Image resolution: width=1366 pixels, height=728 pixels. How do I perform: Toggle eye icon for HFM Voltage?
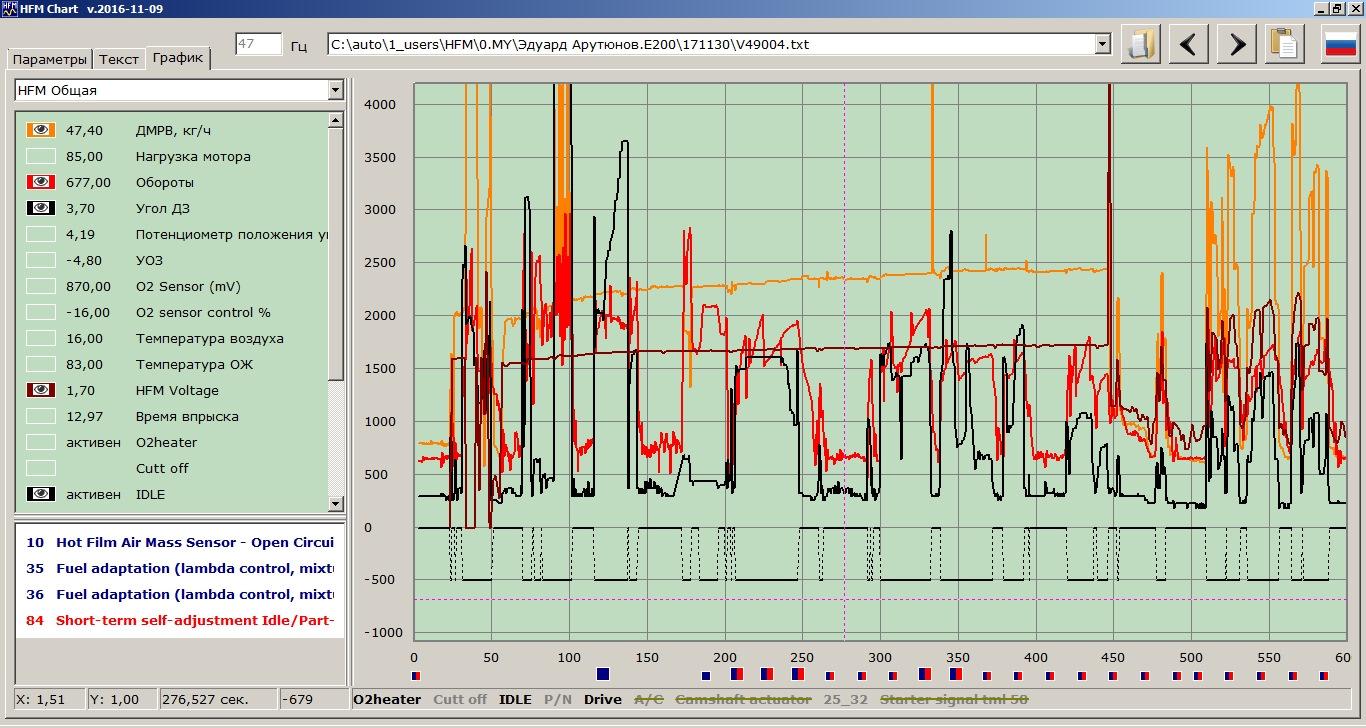click(41, 390)
